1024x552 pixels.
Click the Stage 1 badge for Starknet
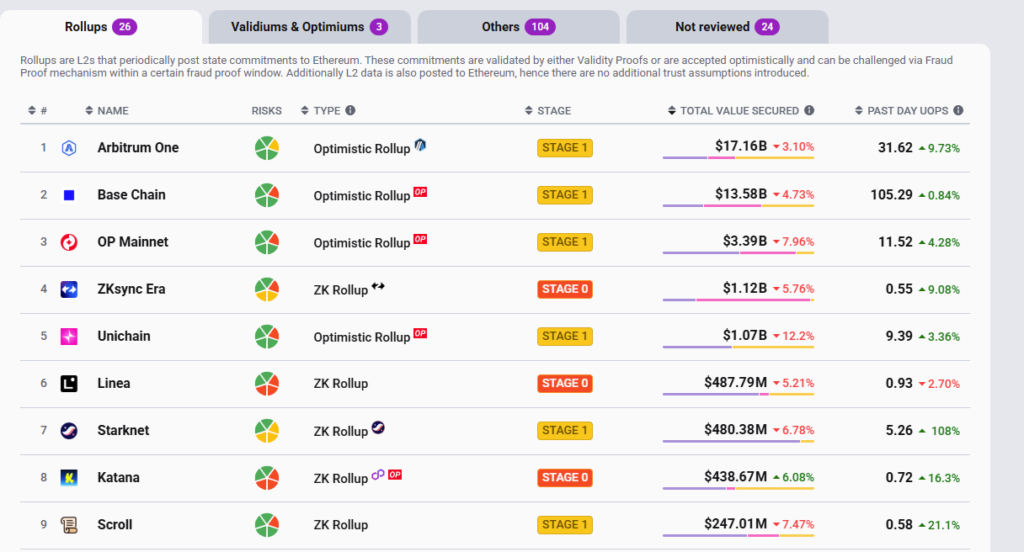[565, 430]
